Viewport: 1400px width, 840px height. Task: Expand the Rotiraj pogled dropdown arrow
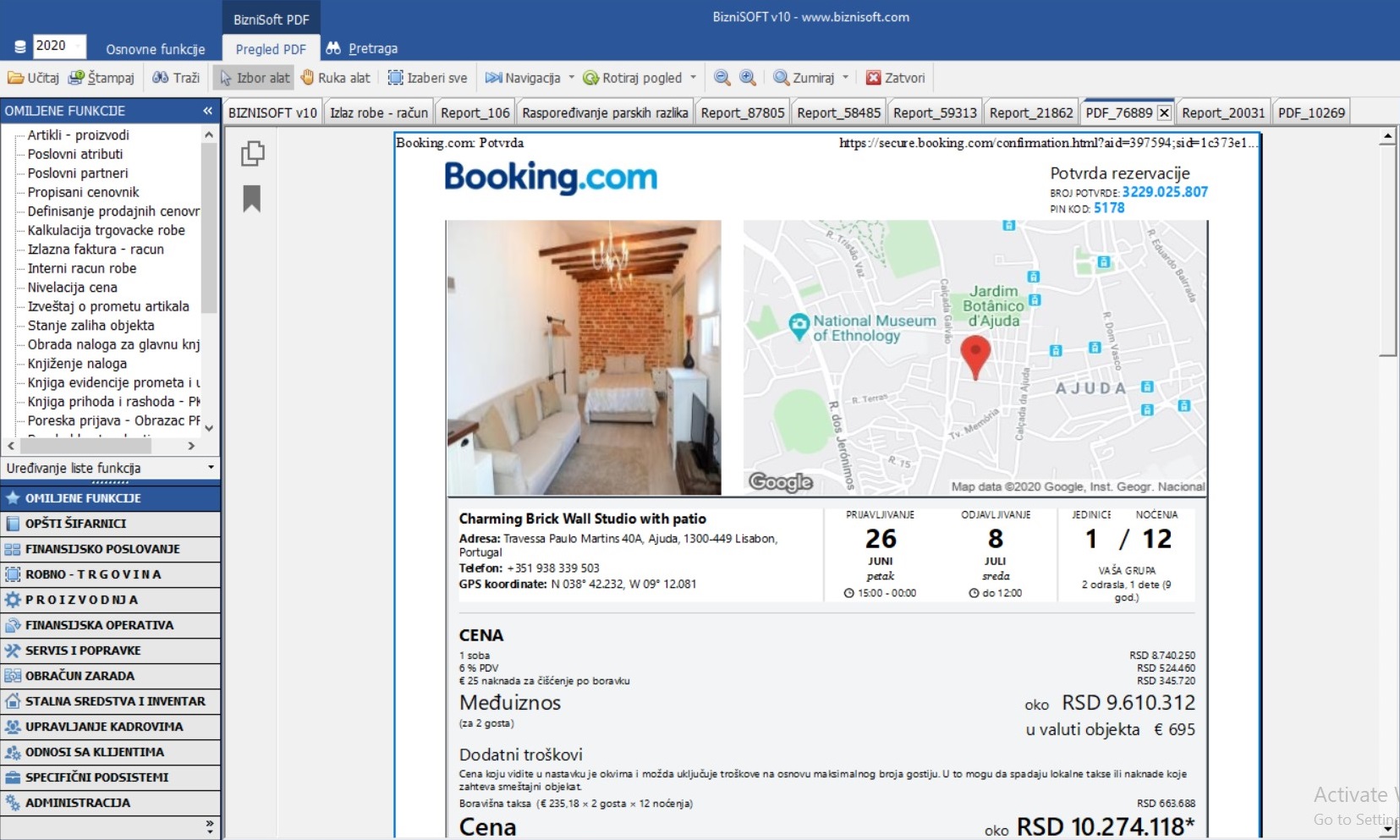[x=693, y=78]
